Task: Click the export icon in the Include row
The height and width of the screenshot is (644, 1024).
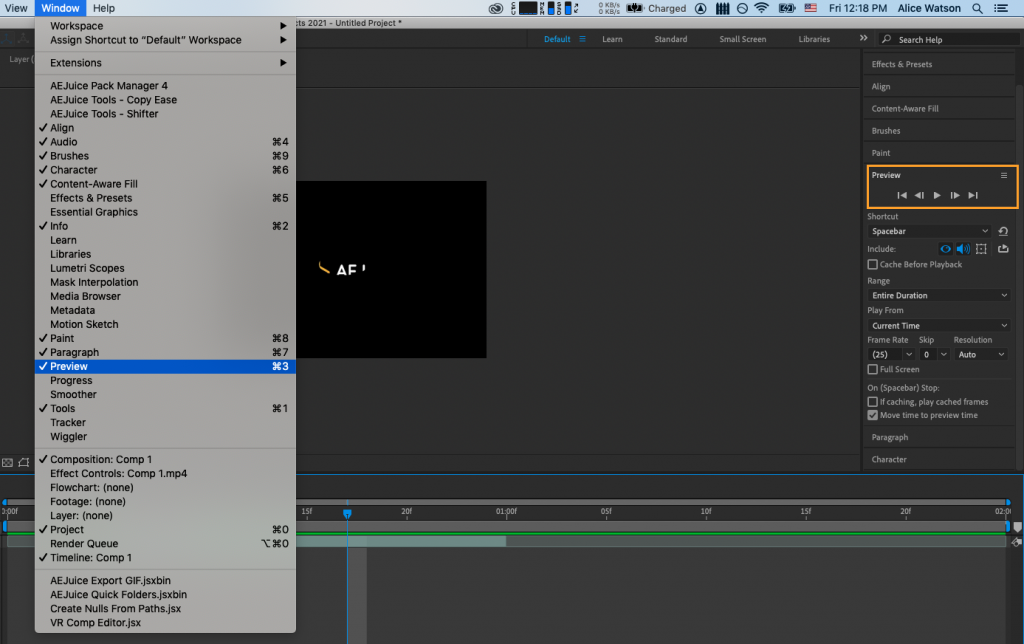Action: point(1003,249)
